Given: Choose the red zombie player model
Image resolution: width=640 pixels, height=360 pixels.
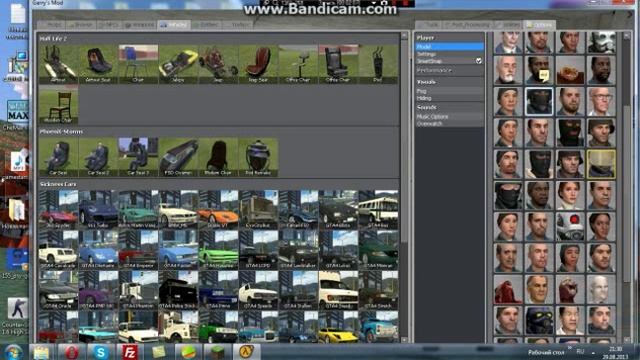Looking at the screenshot, I should [508, 289].
